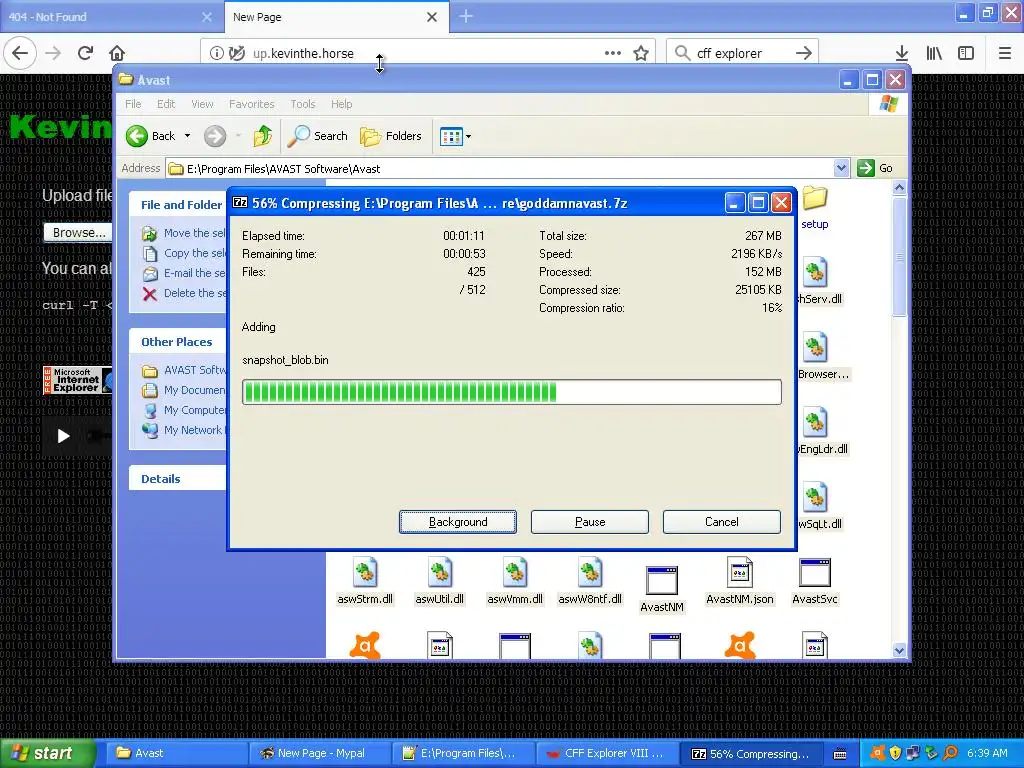This screenshot has height=768, width=1024.
Task: Click the Explorer Search toolbar button
Action: [318, 136]
